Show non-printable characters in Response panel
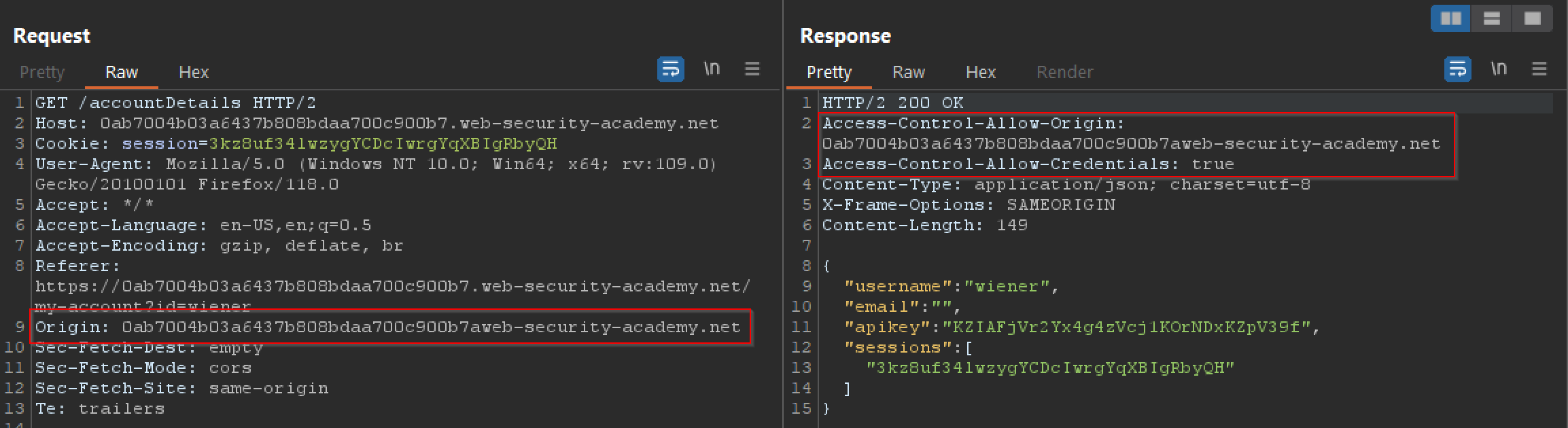The image size is (1568, 428). click(x=1498, y=69)
